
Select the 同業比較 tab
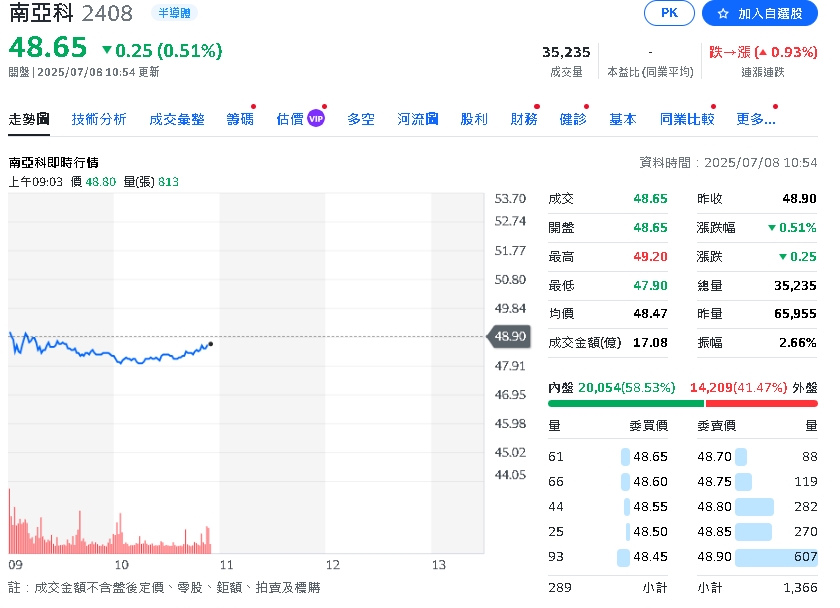[x=687, y=119]
